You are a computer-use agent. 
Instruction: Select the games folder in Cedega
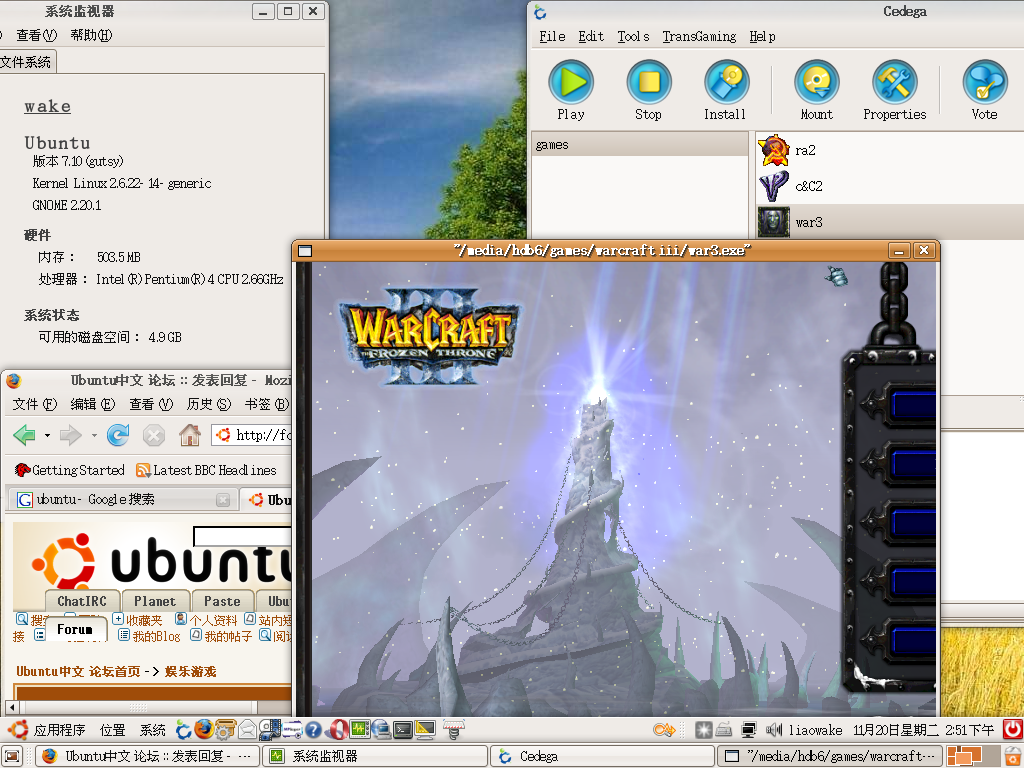click(640, 144)
